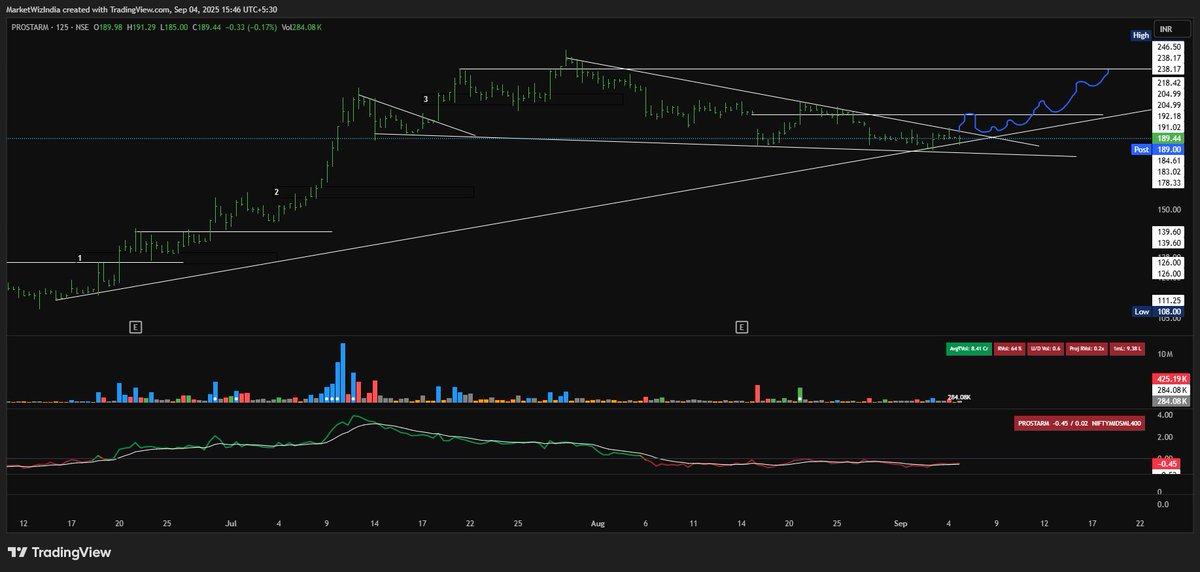This screenshot has height=572, width=1200.
Task: Select the text annotation 2 on chart
Action: pyautogui.click(x=277, y=190)
